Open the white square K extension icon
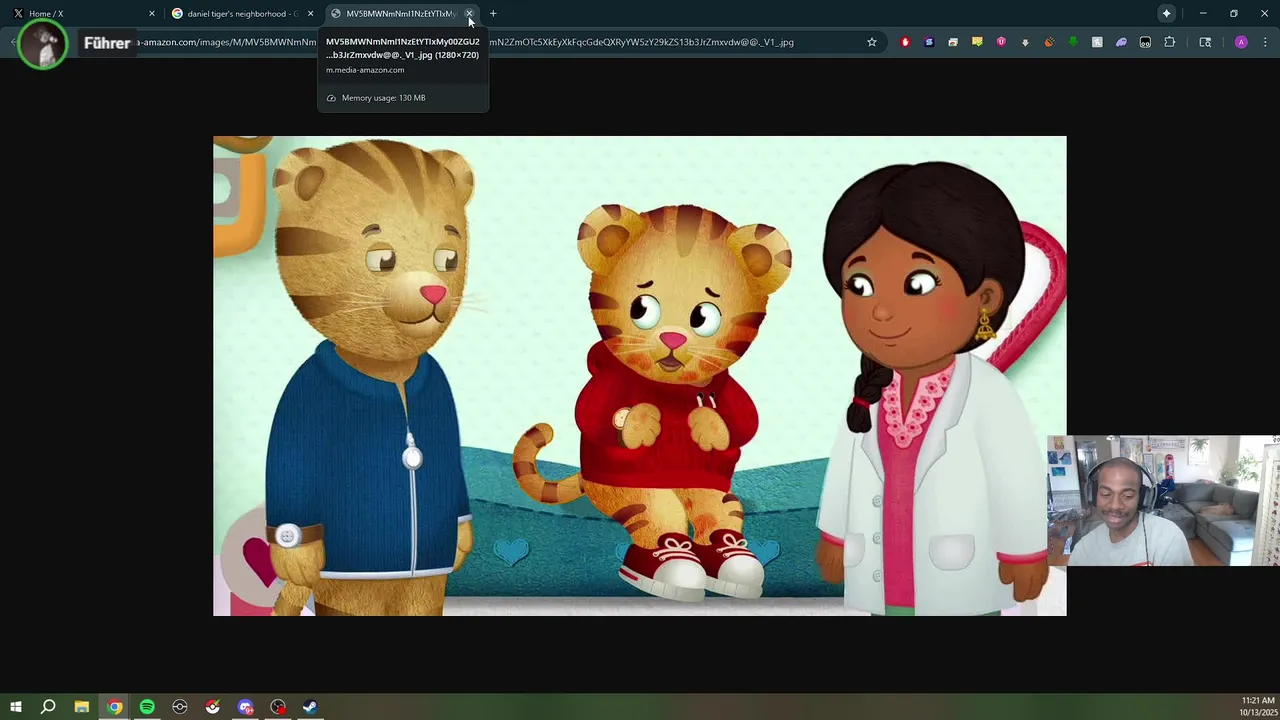Viewport: 1280px width, 720px height. [1097, 42]
